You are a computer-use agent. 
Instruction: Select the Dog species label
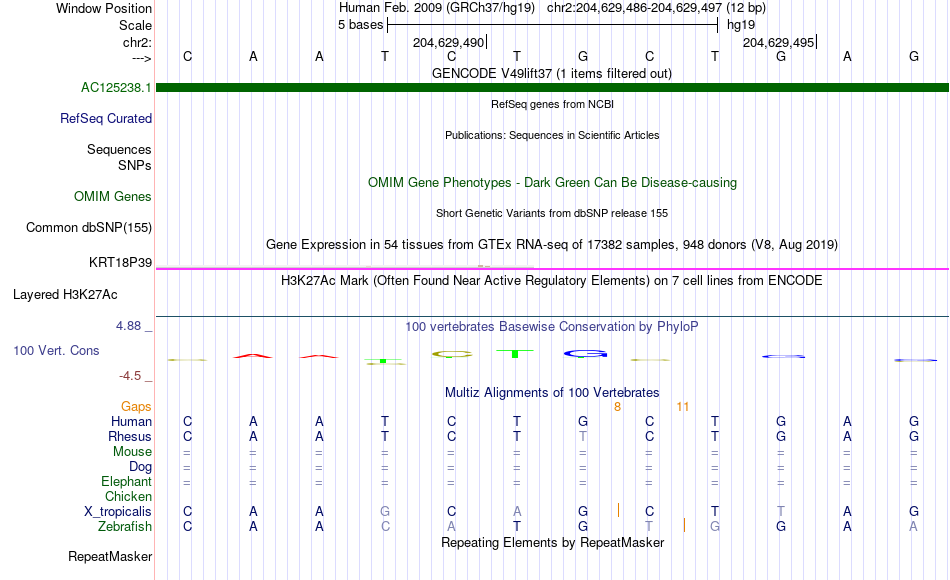click(140, 467)
